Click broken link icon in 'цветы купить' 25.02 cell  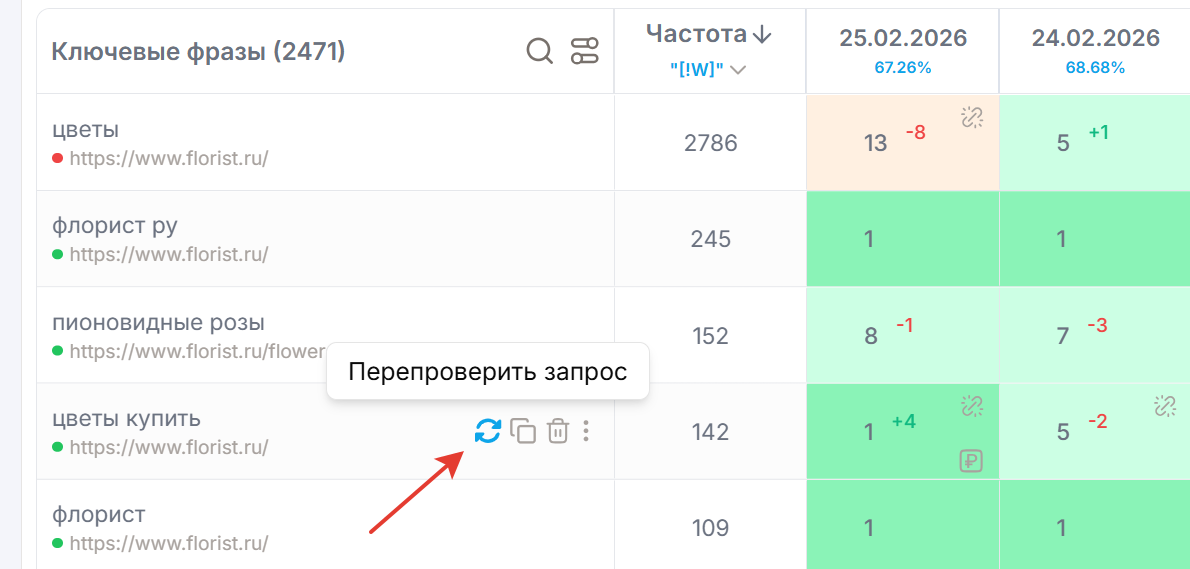tap(972, 405)
